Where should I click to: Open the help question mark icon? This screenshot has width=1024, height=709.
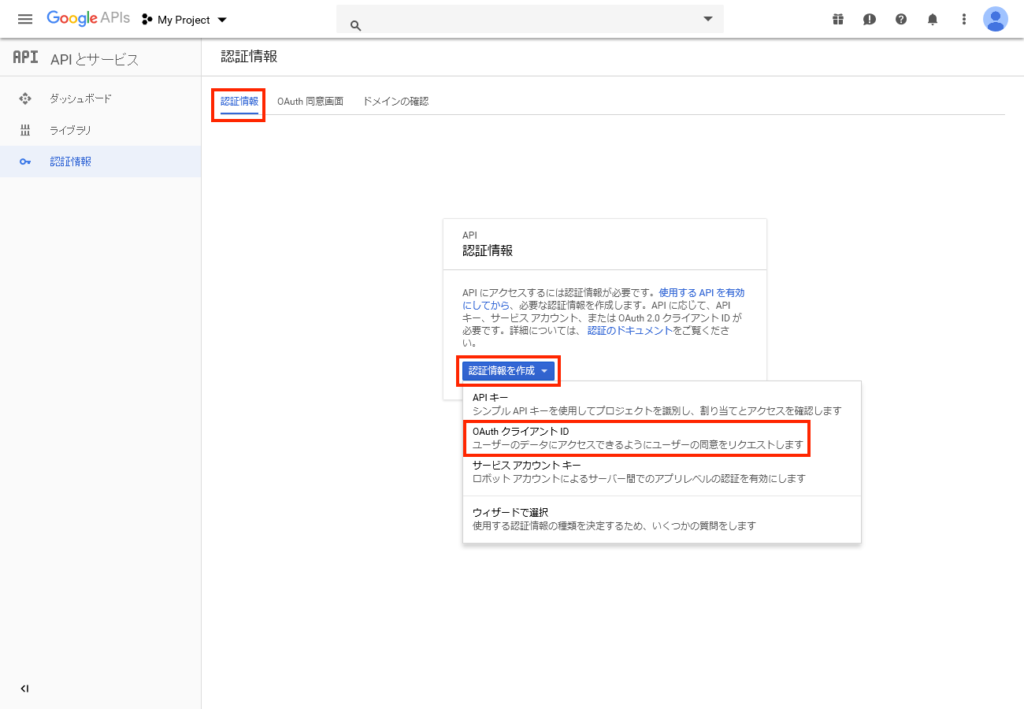[901, 19]
